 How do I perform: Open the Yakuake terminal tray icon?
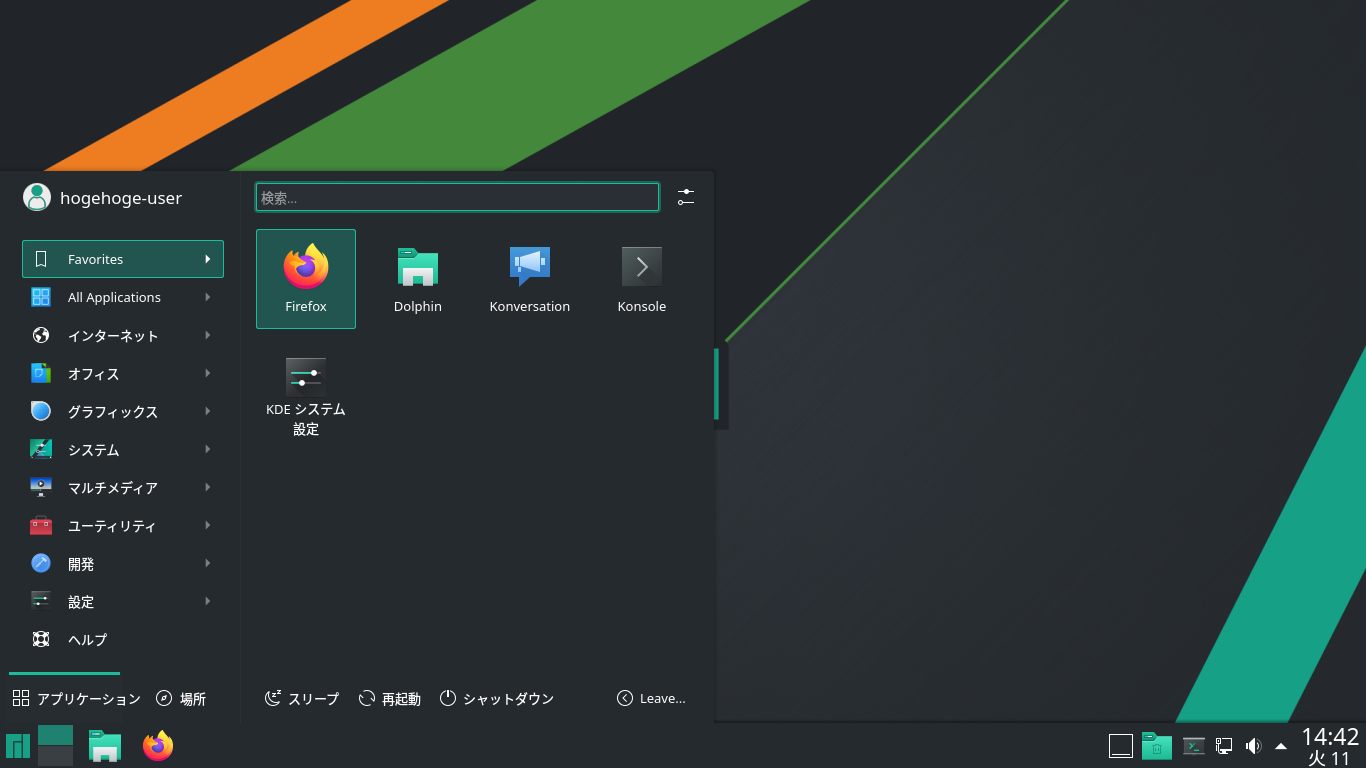pyautogui.click(x=1193, y=746)
